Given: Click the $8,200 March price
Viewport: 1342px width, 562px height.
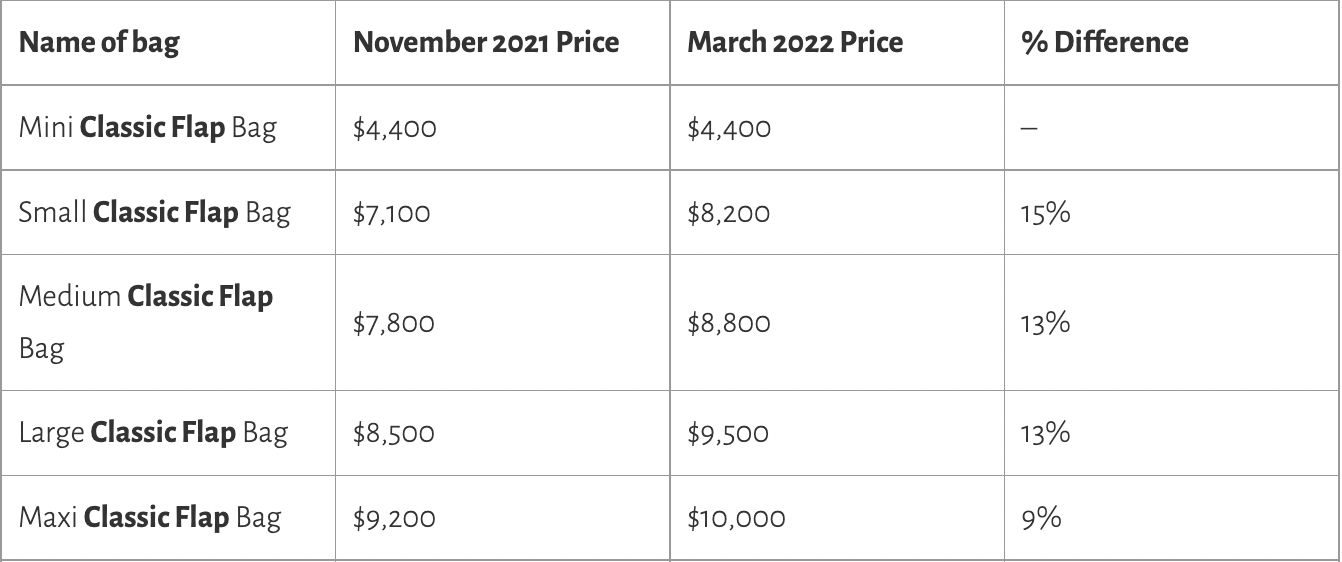Looking at the screenshot, I should (728, 213).
